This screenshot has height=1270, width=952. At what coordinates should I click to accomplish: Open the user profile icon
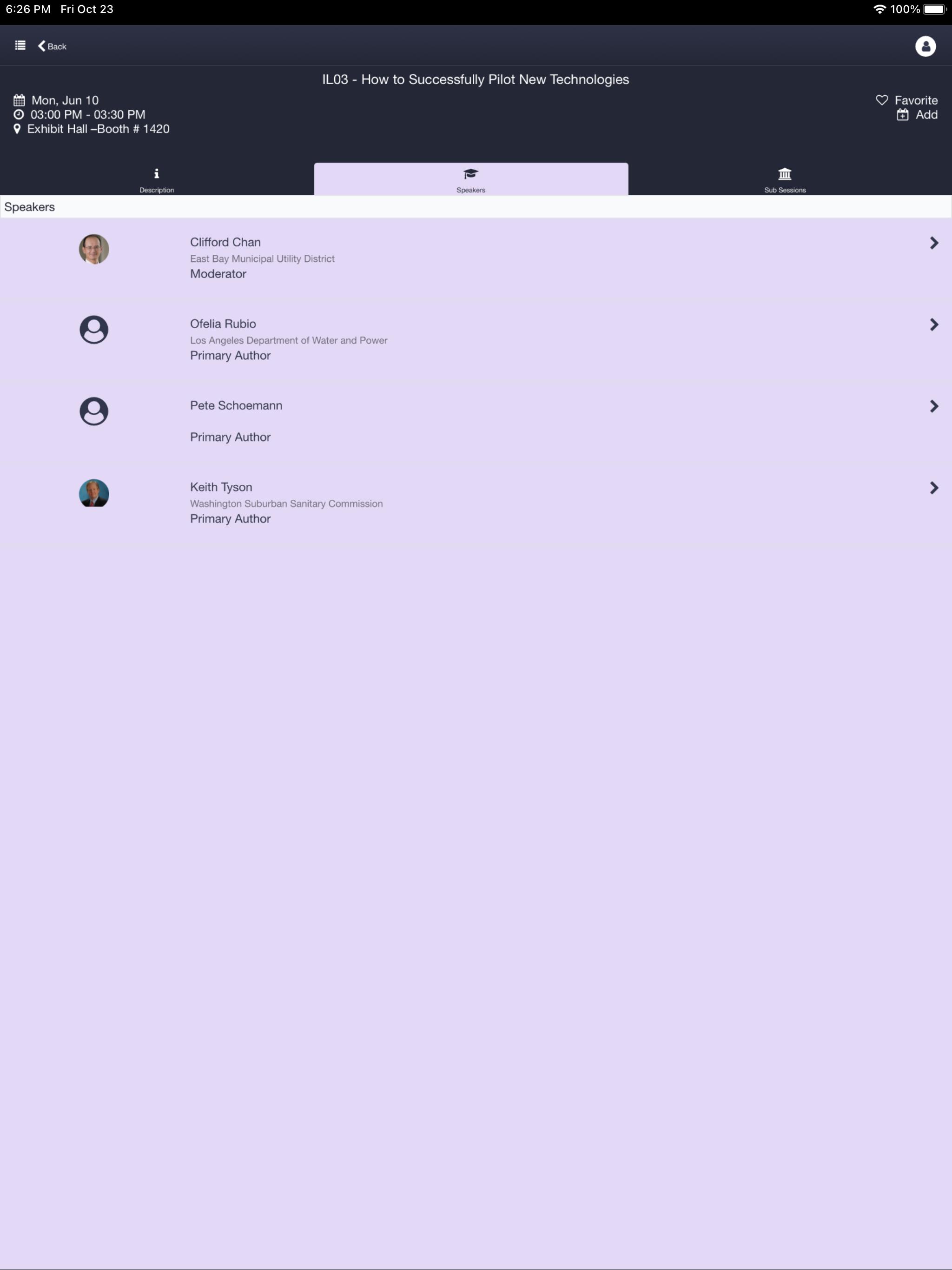(x=925, y=46)
